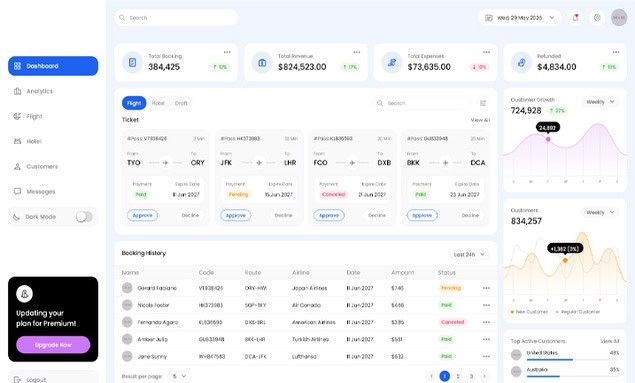Open Total Revenue card more options
Image resolution: width=635 pixels, height=383 pixels.
click(356, 52)
